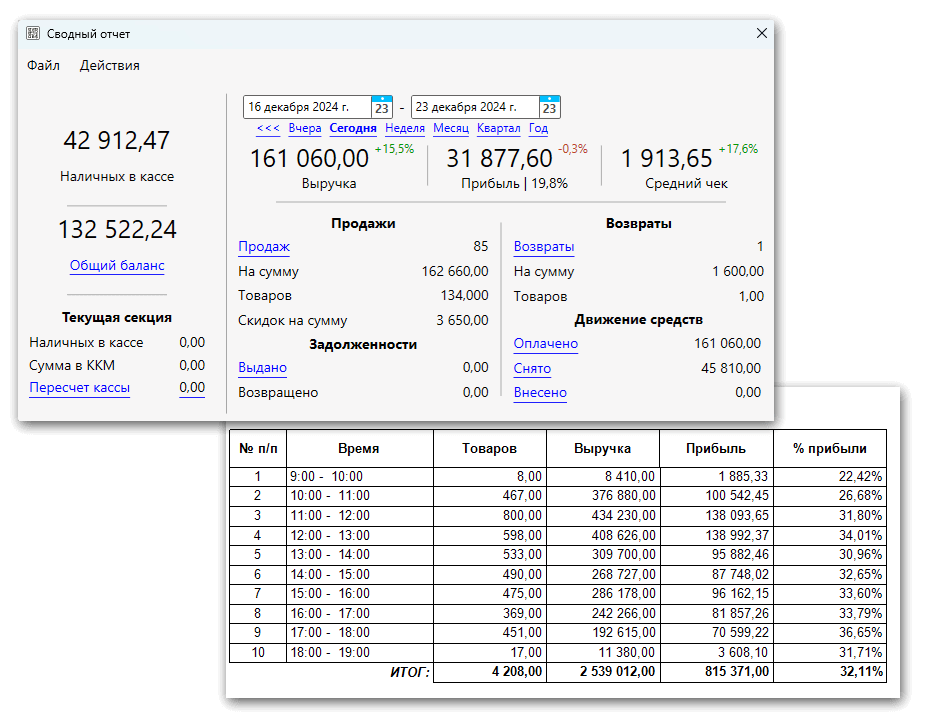Click the start date field 16 декабря 2024
Viewport: 926px width, 728px height.
(x=306, y=107)
